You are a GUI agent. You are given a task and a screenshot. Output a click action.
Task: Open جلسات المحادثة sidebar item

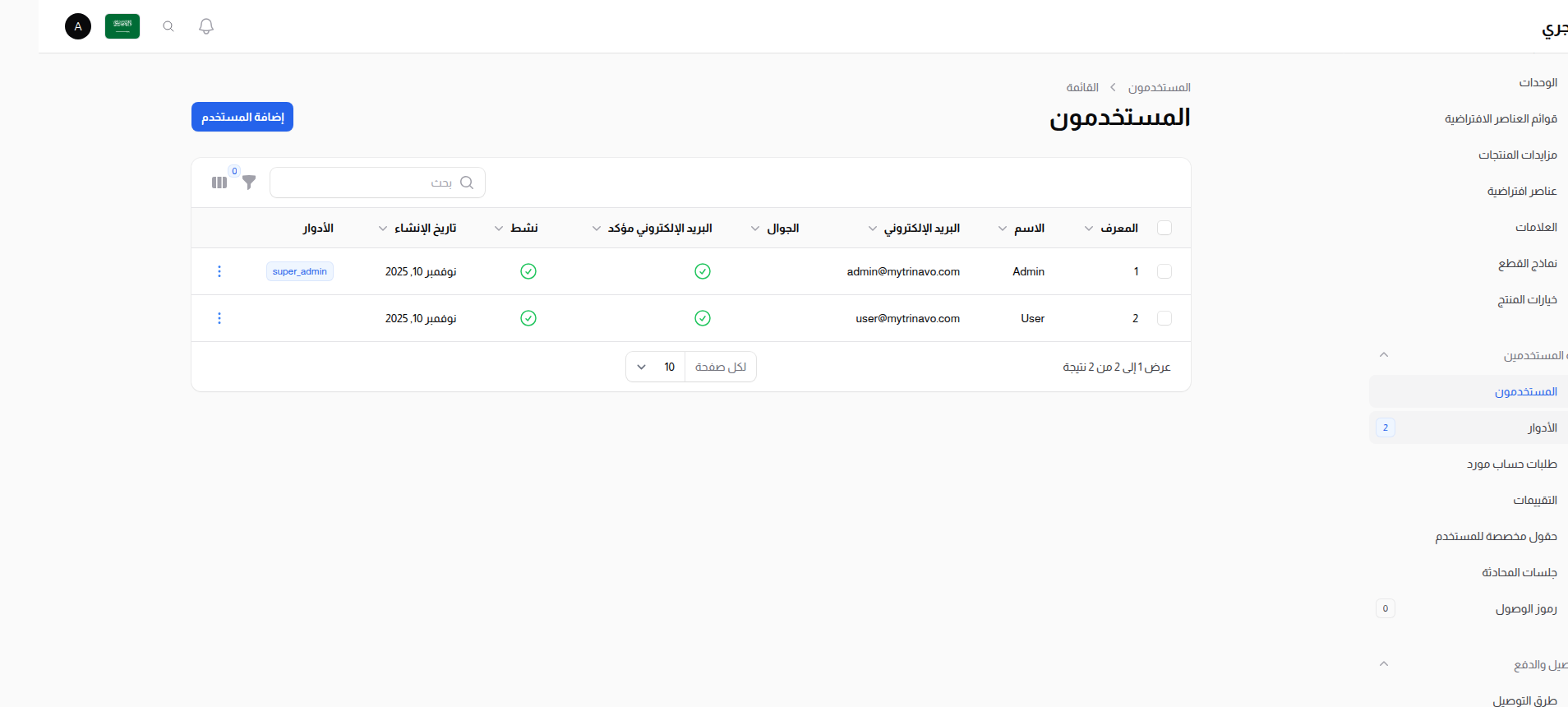[x=1469, y=572]
